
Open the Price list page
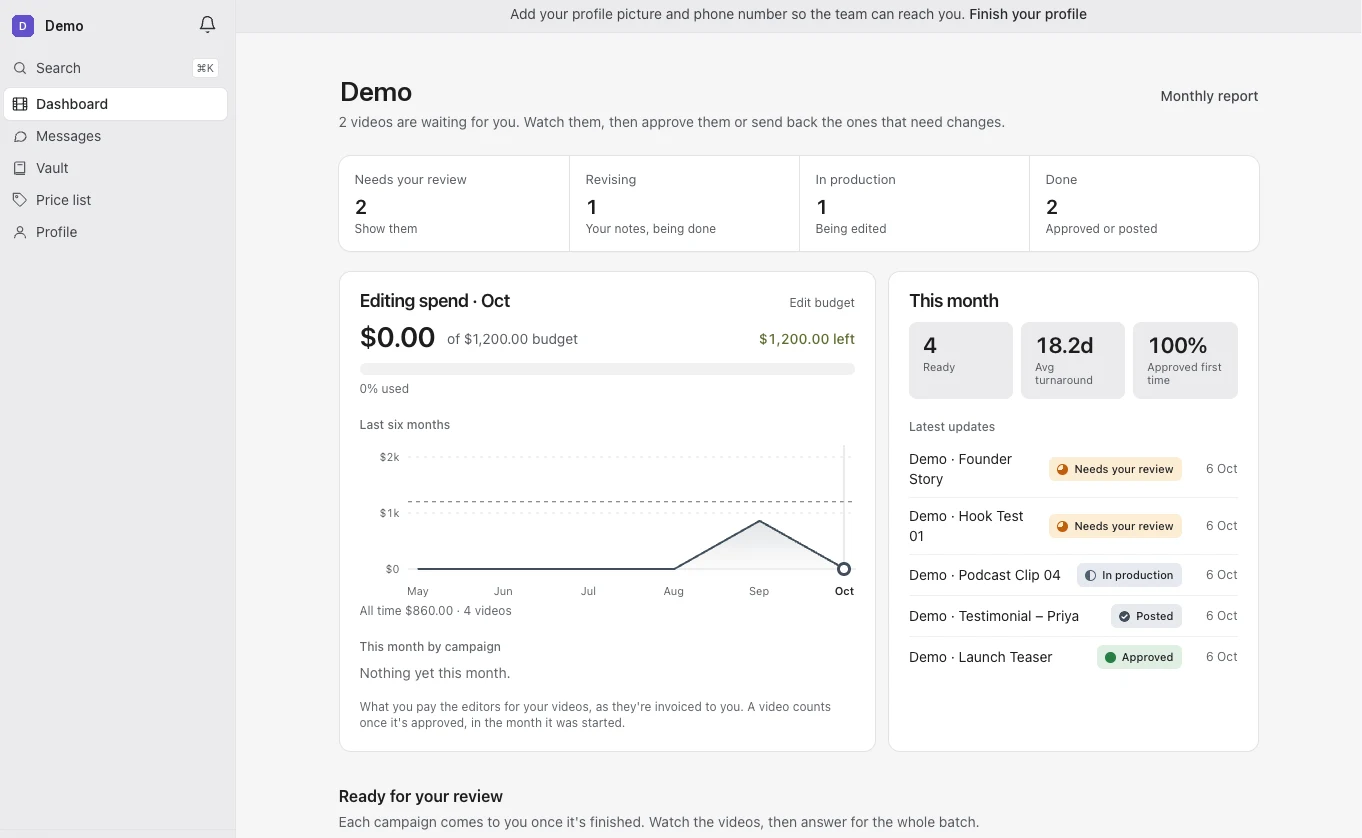(x=116, y=200)
